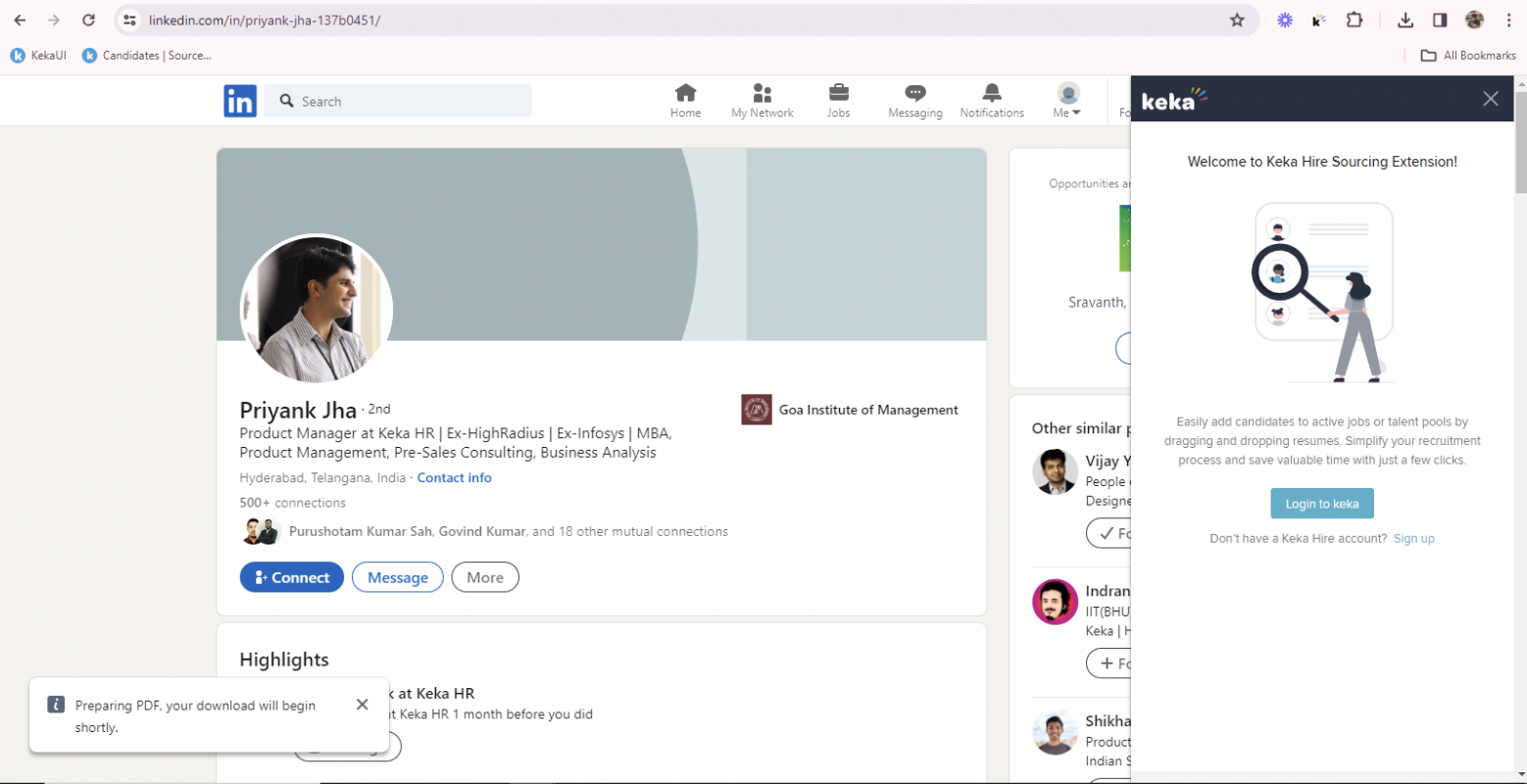Viewport: 1527px width, 784px height.
Task: Click the Login to keka button
Action: click(x=1321, y=504)
